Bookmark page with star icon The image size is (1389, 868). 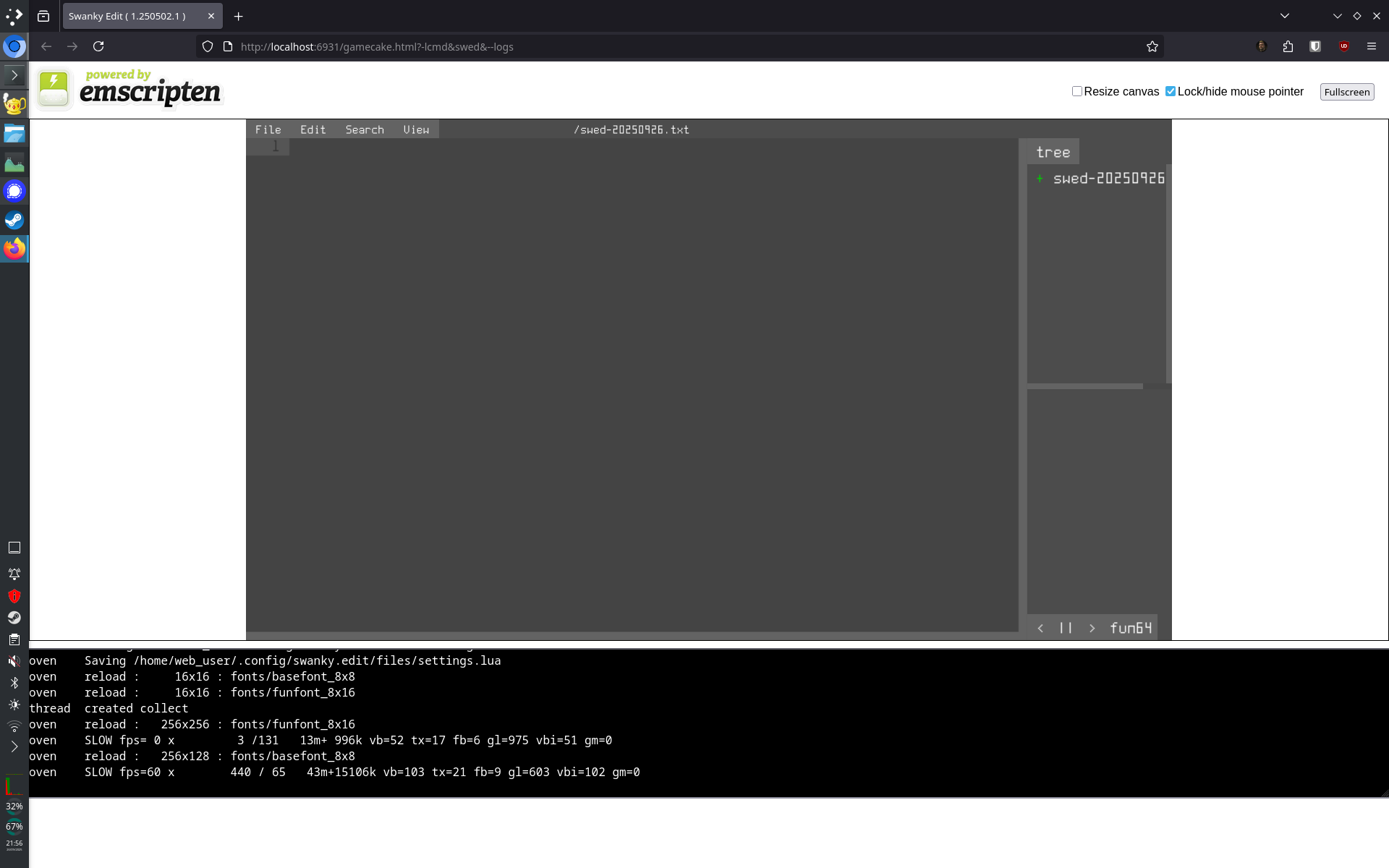(x=1152, y=46)
